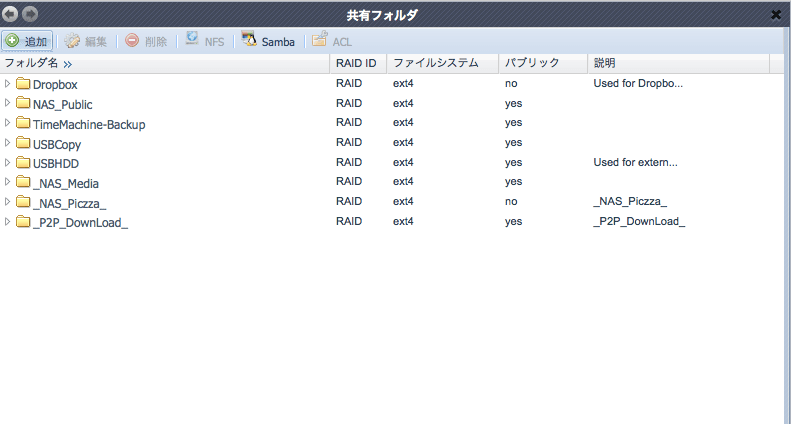
Task: Select the Dropbox folder name
Action: point(55,85)
